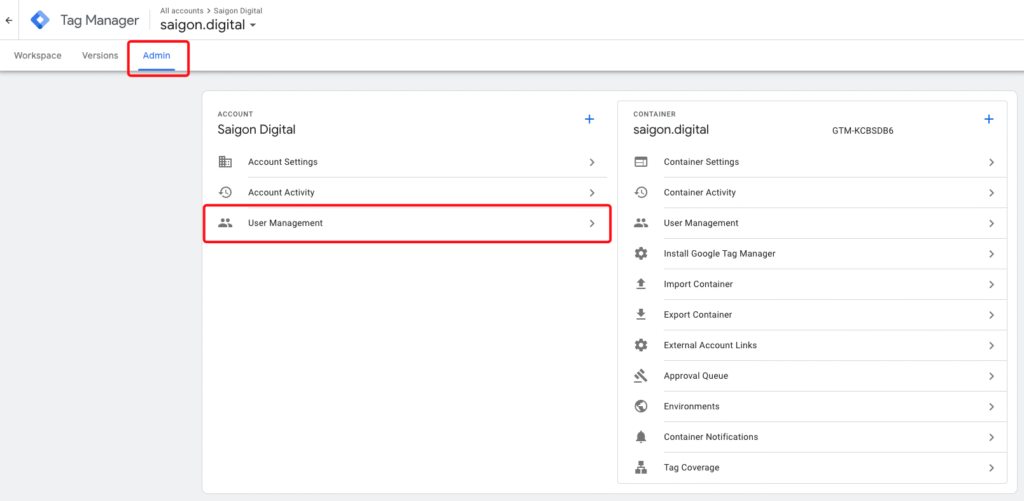Open Account Activity

(x=408, y=193)
